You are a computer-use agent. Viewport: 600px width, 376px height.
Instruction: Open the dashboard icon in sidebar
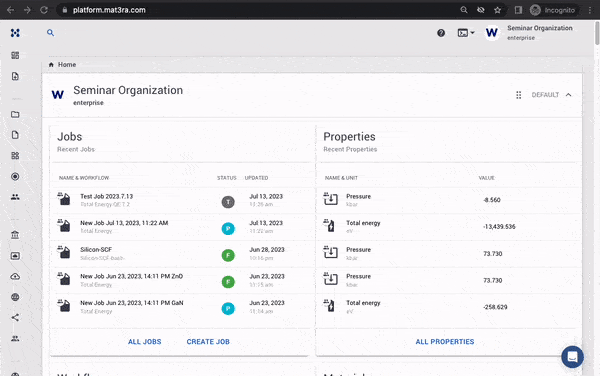coord(15,55)
